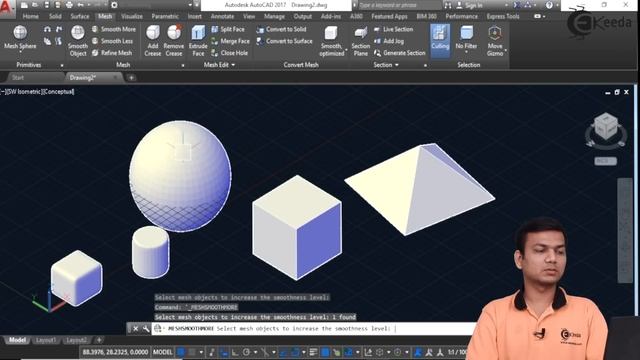Open Primitives panel dialog launcher arrow
Image resolution: width=640 pixels, height=360 pixels.
point(62,65)
